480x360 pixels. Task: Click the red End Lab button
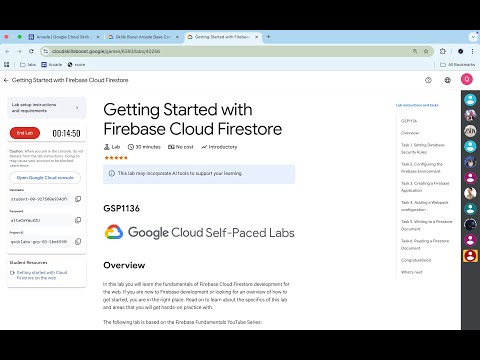(x=25, y=133)
